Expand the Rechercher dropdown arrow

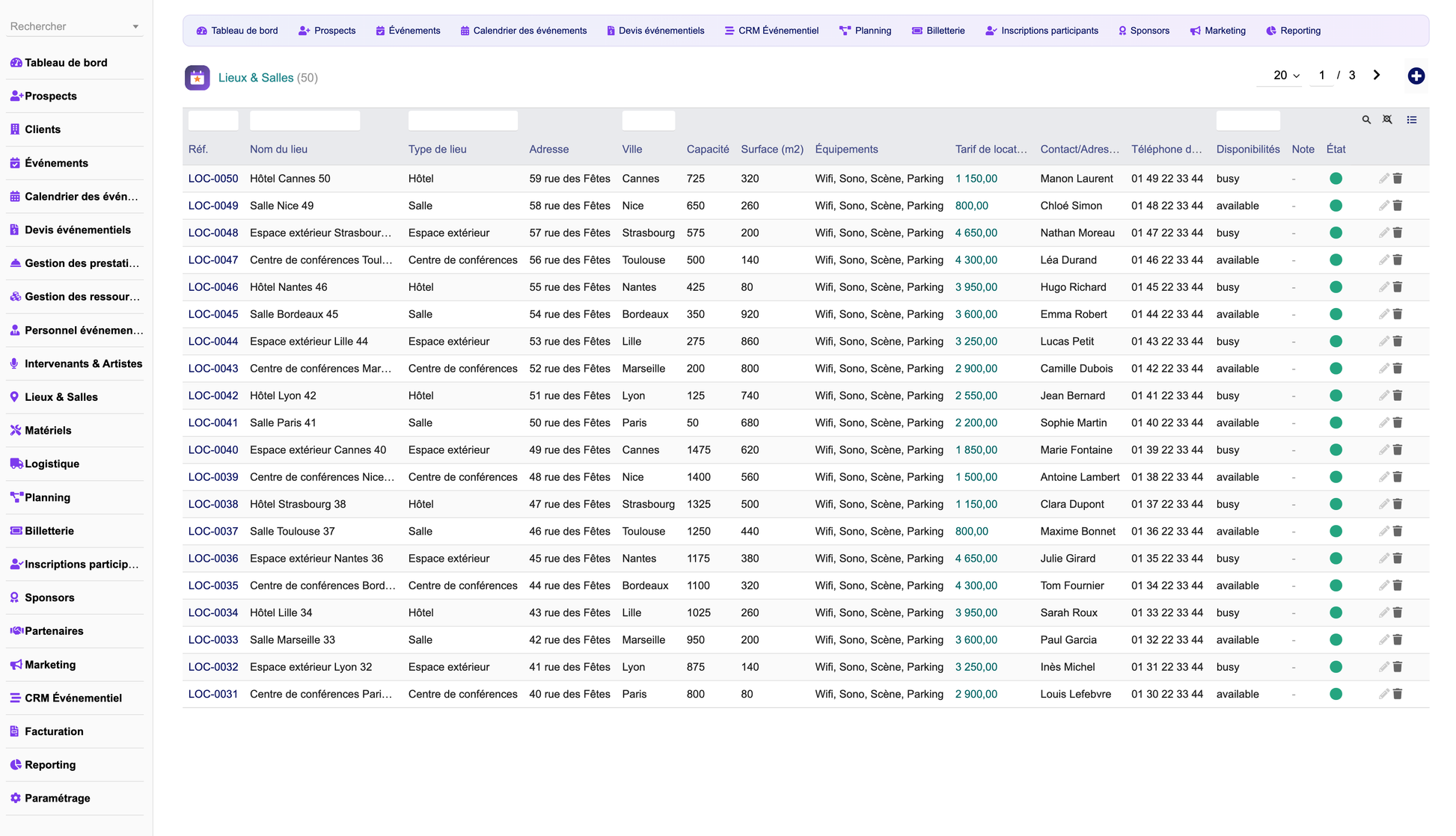135,27
